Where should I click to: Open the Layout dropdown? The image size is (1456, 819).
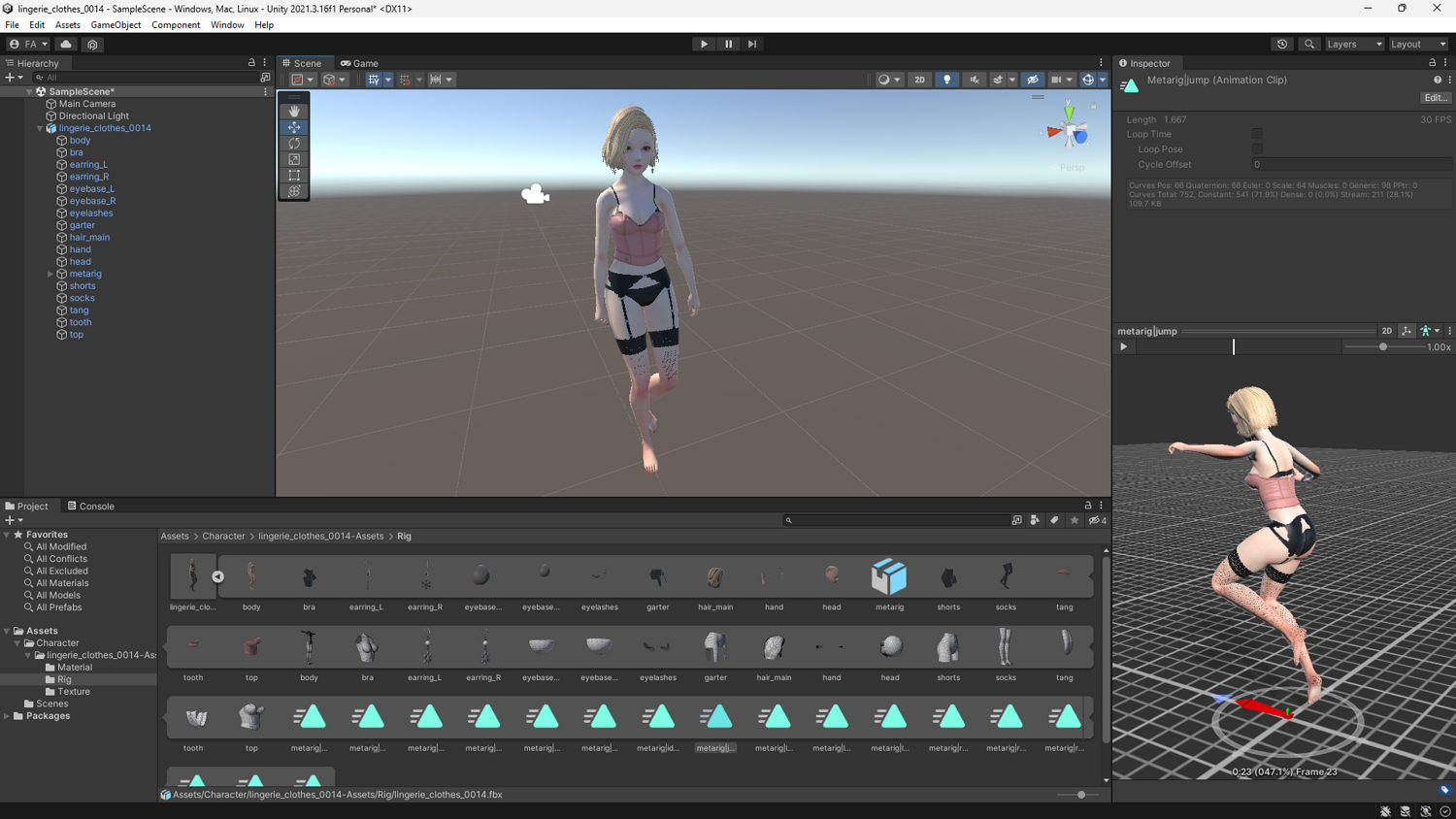[x=1417, y=44]
